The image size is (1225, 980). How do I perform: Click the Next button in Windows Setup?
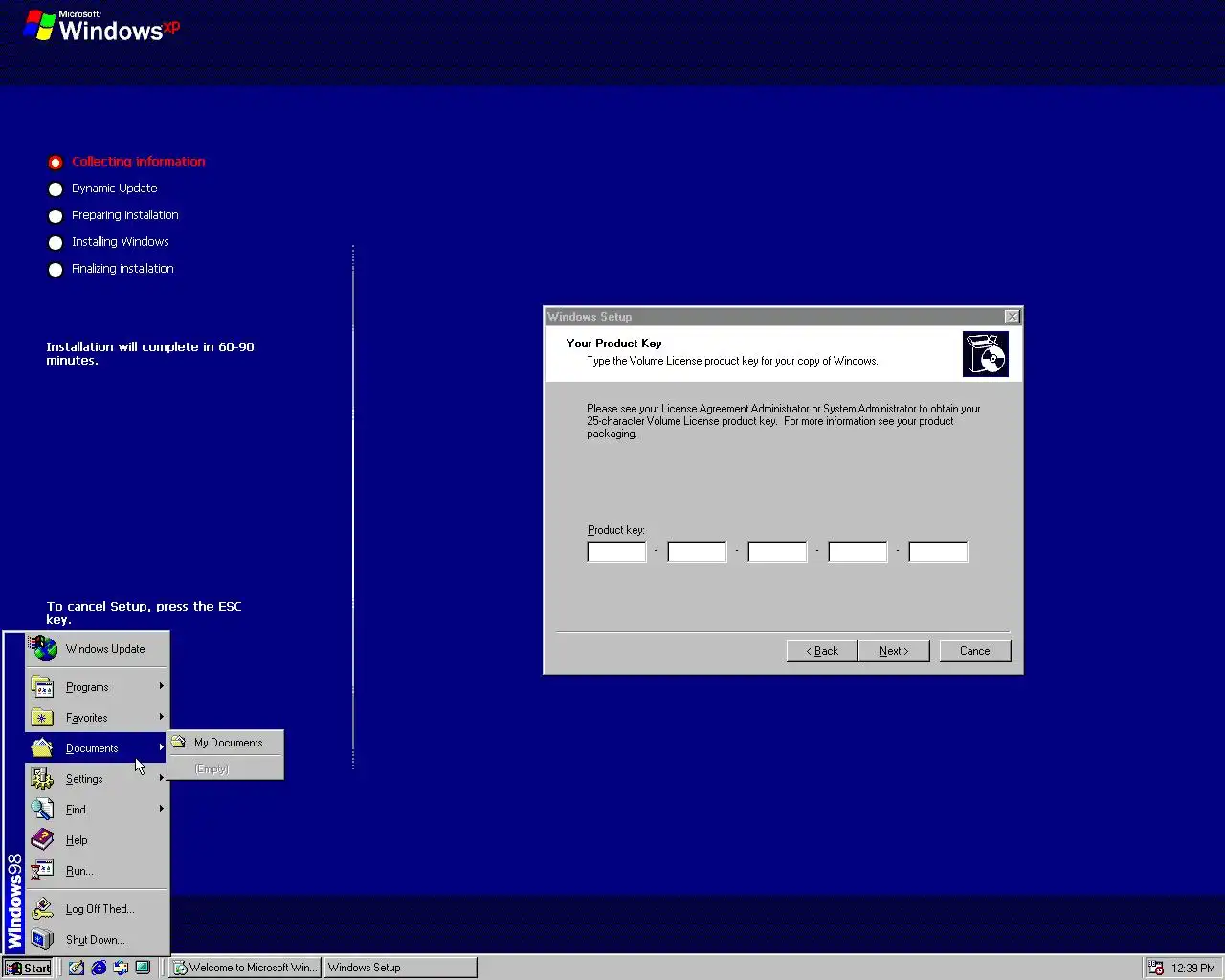click(x=894, y=651)
